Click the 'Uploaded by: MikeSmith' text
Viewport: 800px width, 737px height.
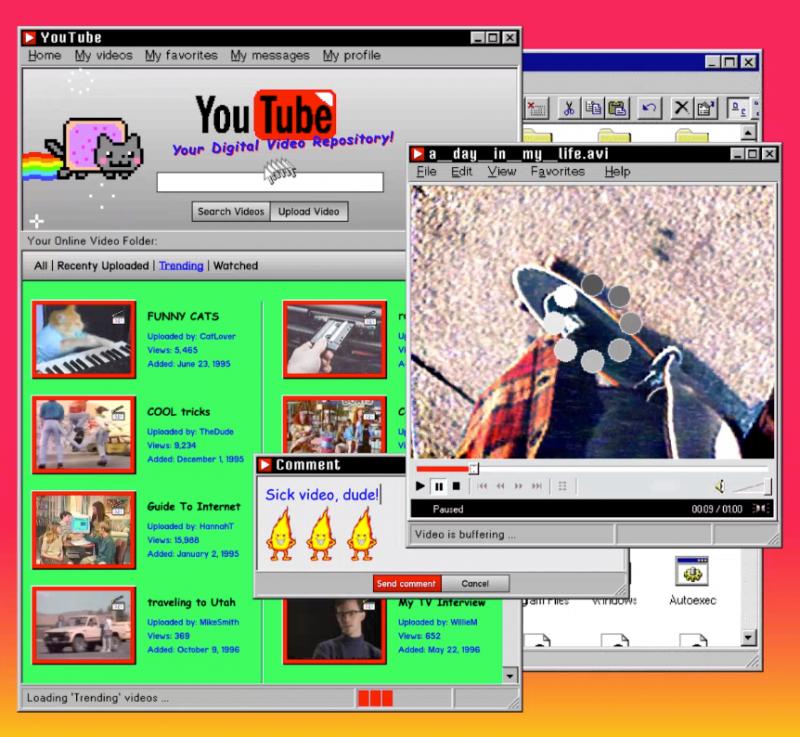(193, 622)
